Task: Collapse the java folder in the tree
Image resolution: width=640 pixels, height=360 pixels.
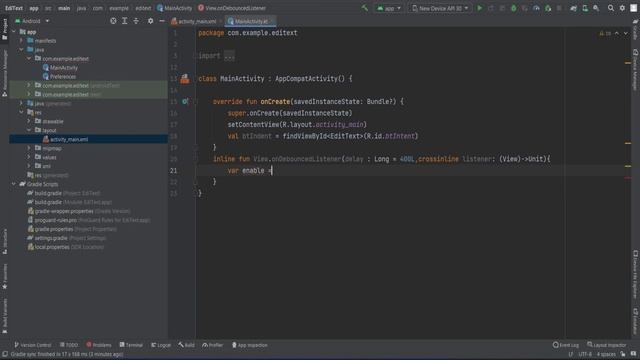Action: coord(22,50)
